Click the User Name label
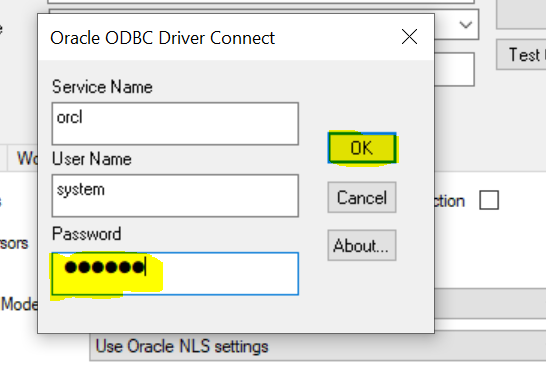The height and width of the screenshot is (385, 546). 92,159
